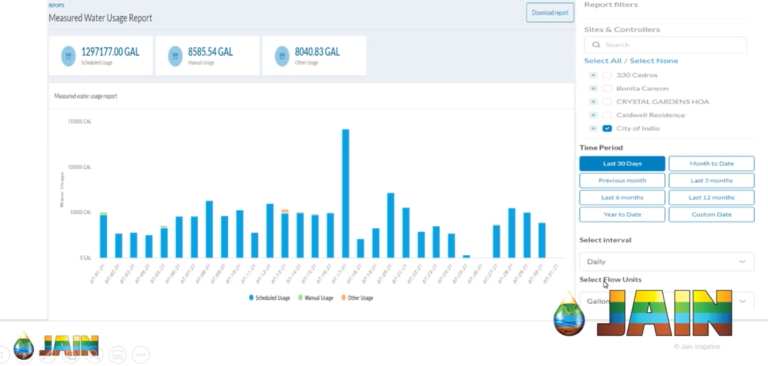Tick the Caldwell Residence checkbox
Screen dimensions: 768x366
point(607,115)
